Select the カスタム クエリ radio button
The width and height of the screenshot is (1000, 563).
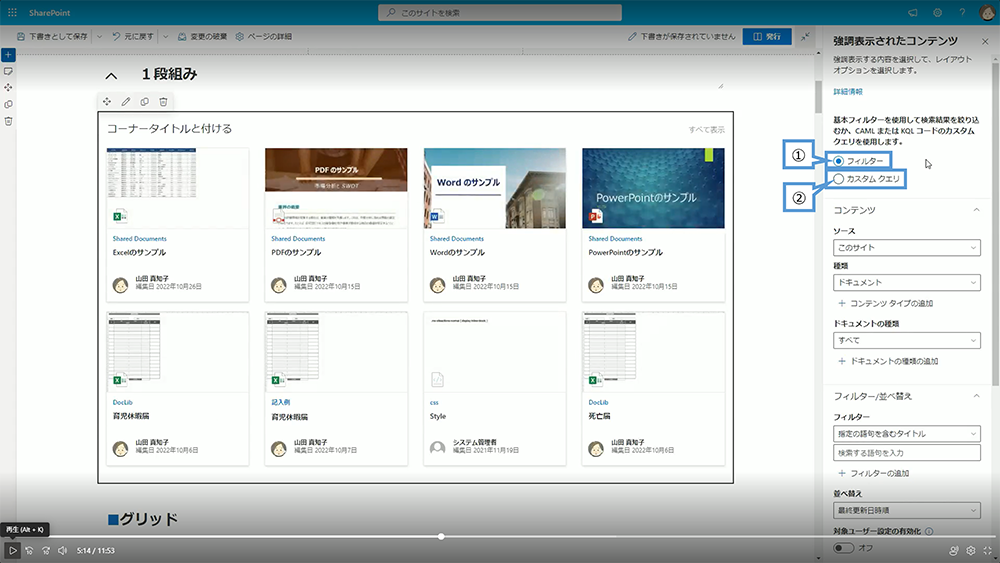(x=839, y=179)
